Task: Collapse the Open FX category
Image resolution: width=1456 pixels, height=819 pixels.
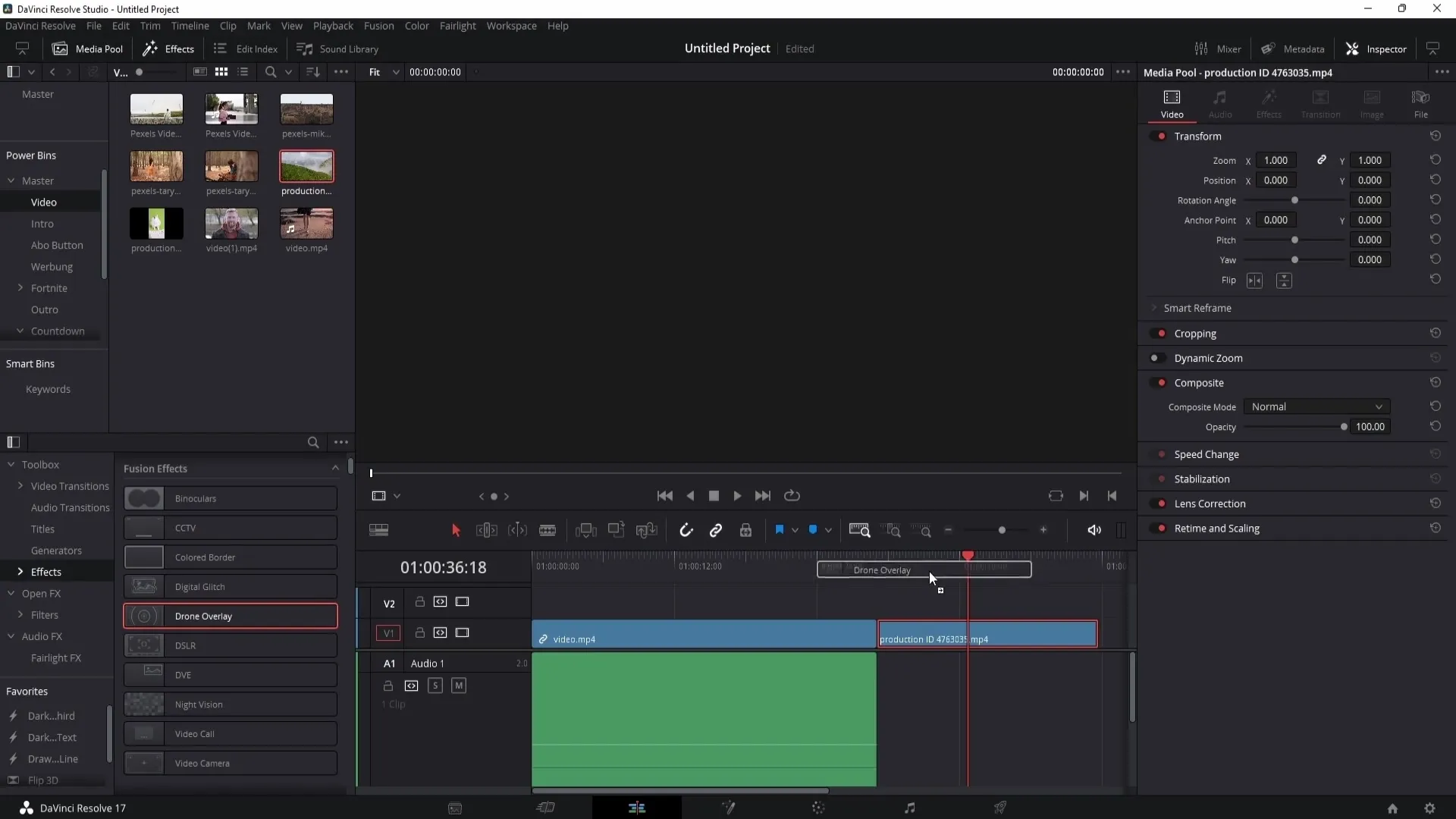Action: pyautogui.click(x=11, y=594)
